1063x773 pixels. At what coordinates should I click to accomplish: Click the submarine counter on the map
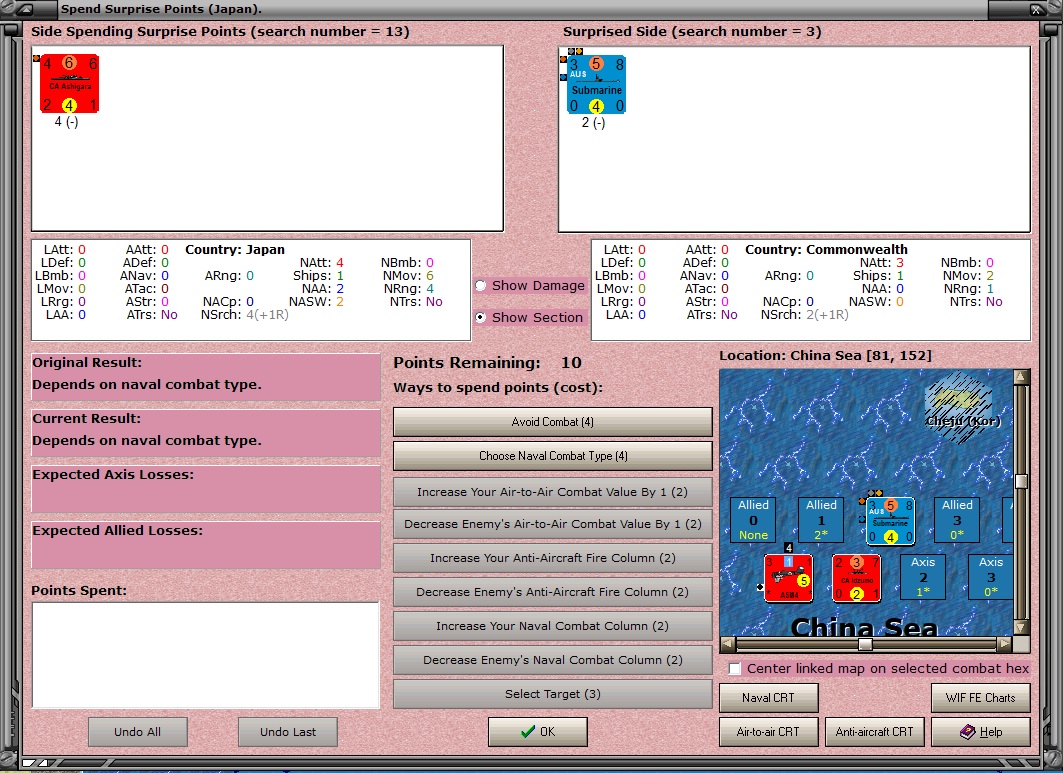click(x=890, y=520)
